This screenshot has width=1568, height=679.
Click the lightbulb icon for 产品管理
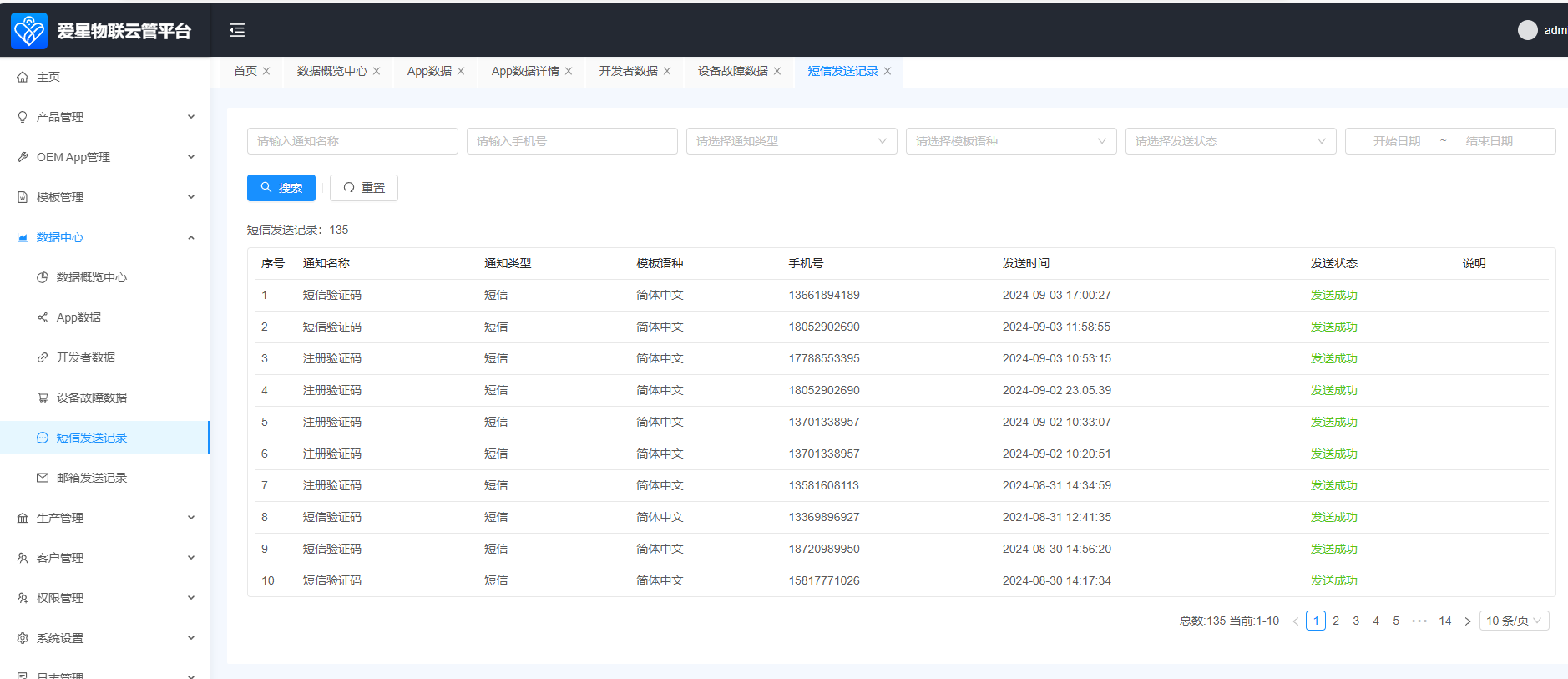coord(23,117)
